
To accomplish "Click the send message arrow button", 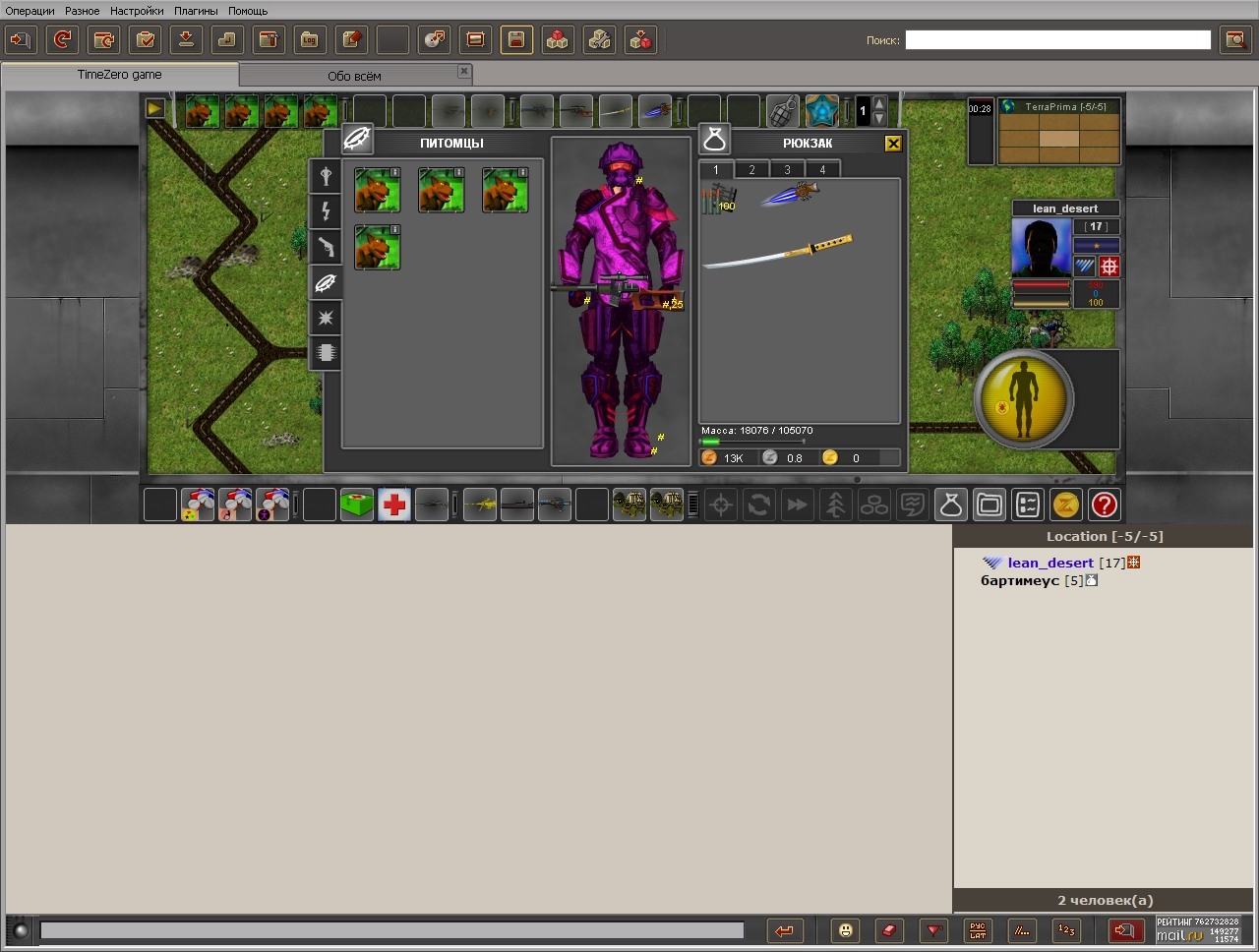I will (x=784, y=930).
